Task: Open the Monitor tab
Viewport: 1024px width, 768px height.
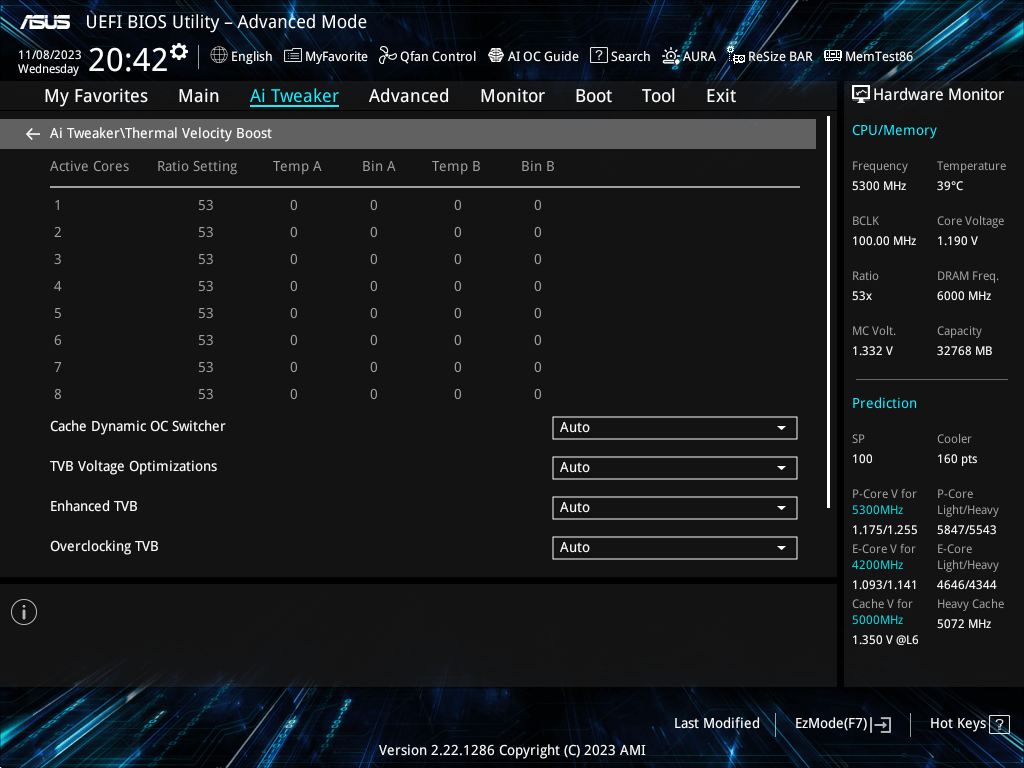Action: click(513, 96)
